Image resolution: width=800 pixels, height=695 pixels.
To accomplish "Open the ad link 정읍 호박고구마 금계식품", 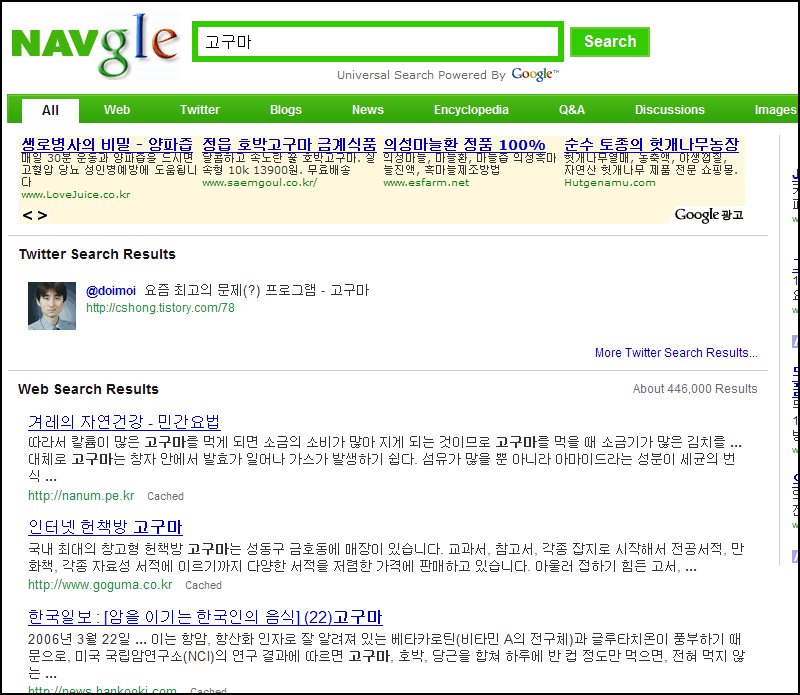I will [289, 144].
